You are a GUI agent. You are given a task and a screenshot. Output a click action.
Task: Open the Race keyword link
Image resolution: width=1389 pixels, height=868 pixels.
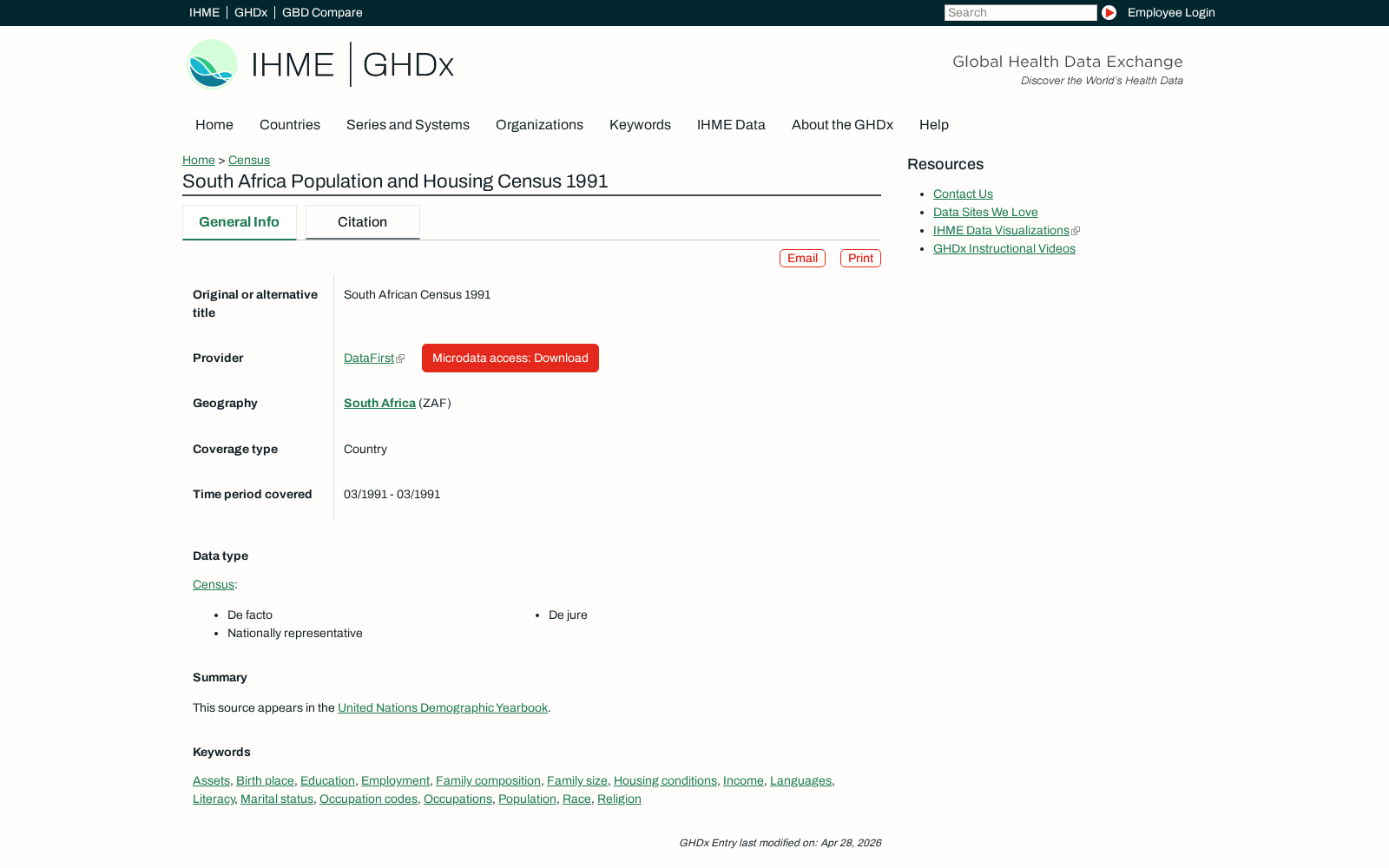[576, 799]
